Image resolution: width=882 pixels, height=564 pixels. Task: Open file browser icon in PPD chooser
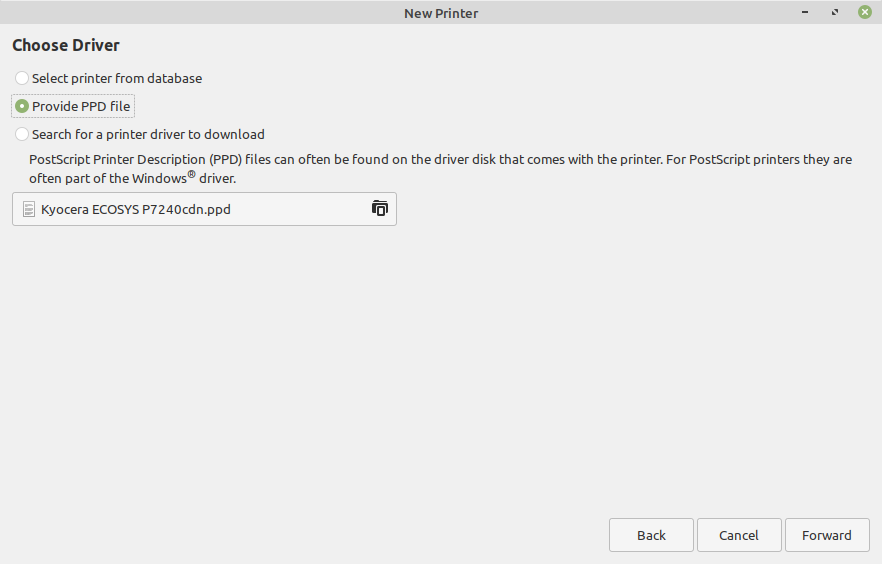pos(380,209)
